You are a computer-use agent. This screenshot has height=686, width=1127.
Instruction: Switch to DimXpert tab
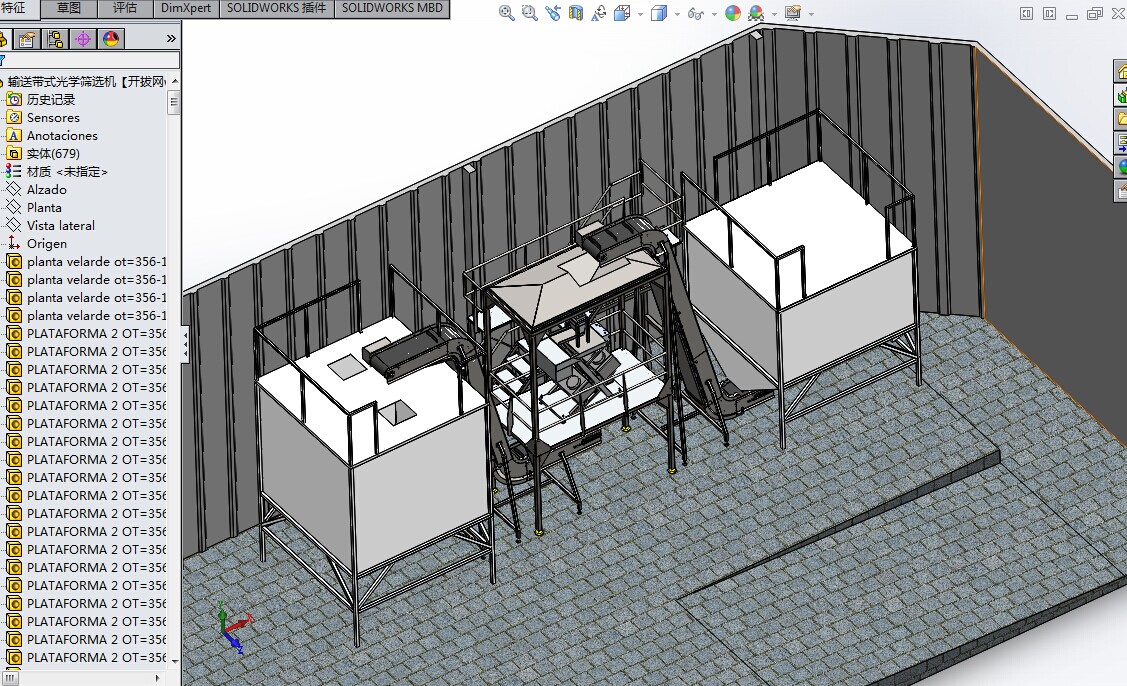(186, 8)
